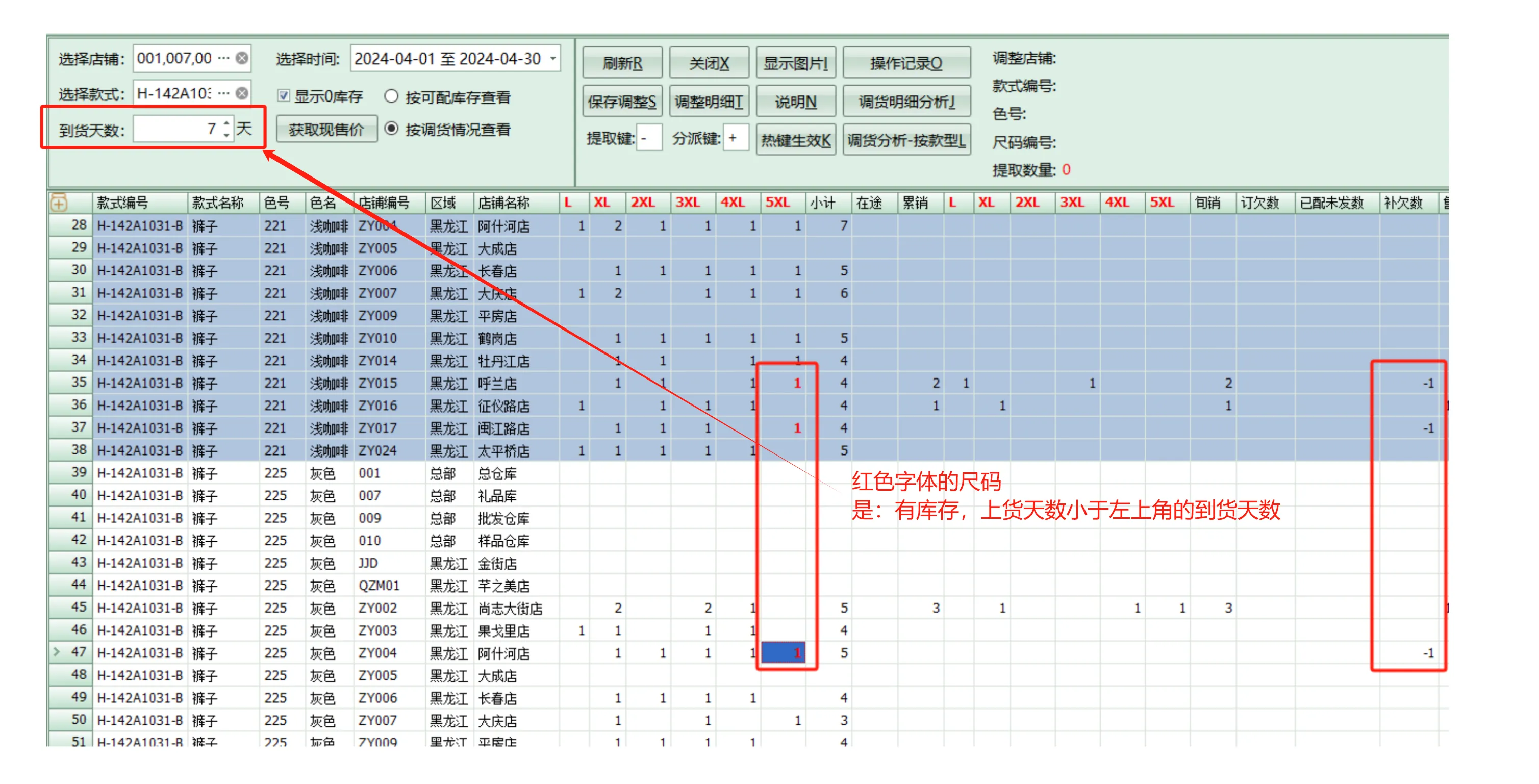
Task: Open the store picker via ellipsis button
Action: (x=223, y=58)
